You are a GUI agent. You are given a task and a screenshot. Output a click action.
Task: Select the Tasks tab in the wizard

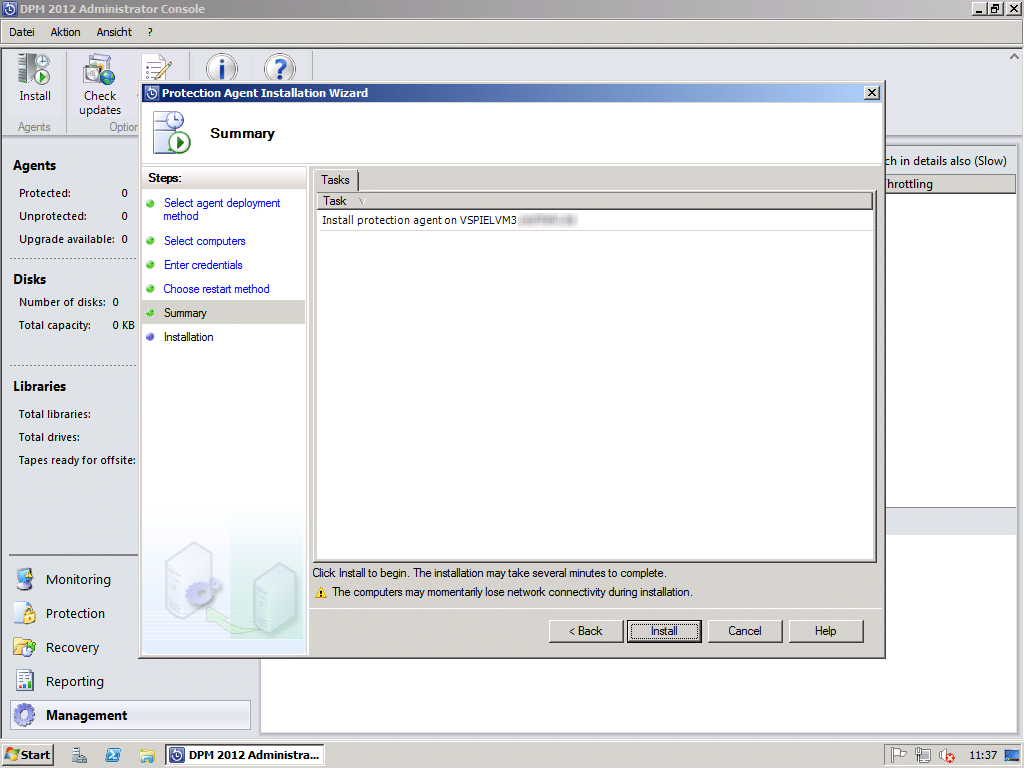tap(335, 180)
